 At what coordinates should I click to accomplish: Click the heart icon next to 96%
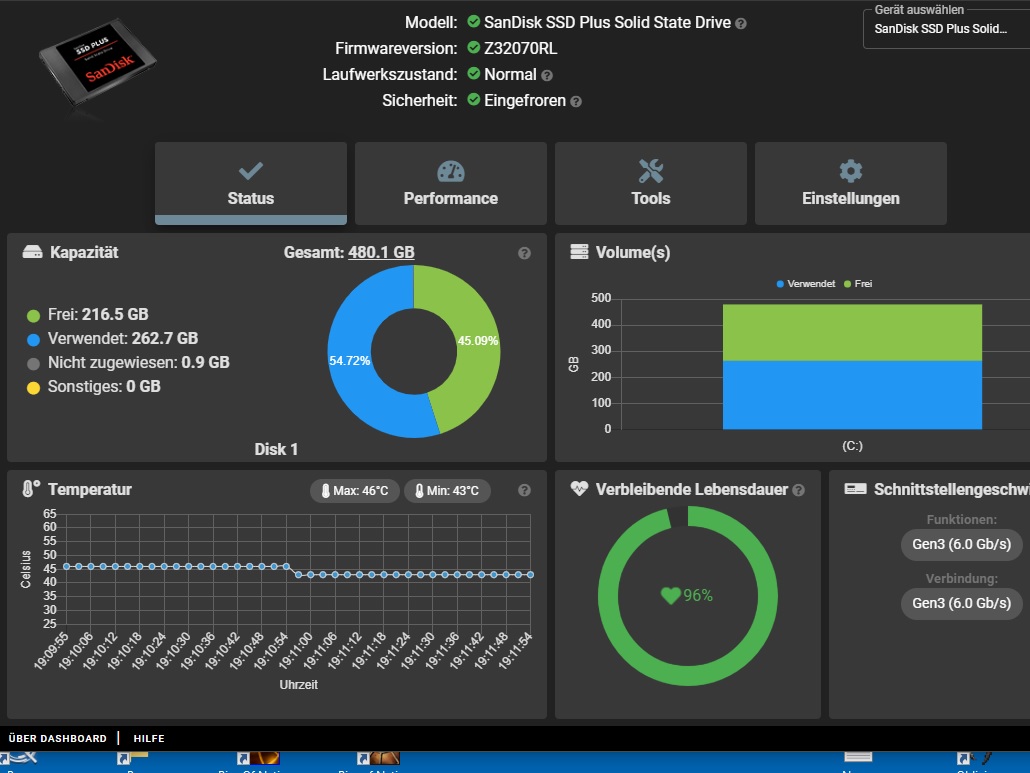click(670, 596)
